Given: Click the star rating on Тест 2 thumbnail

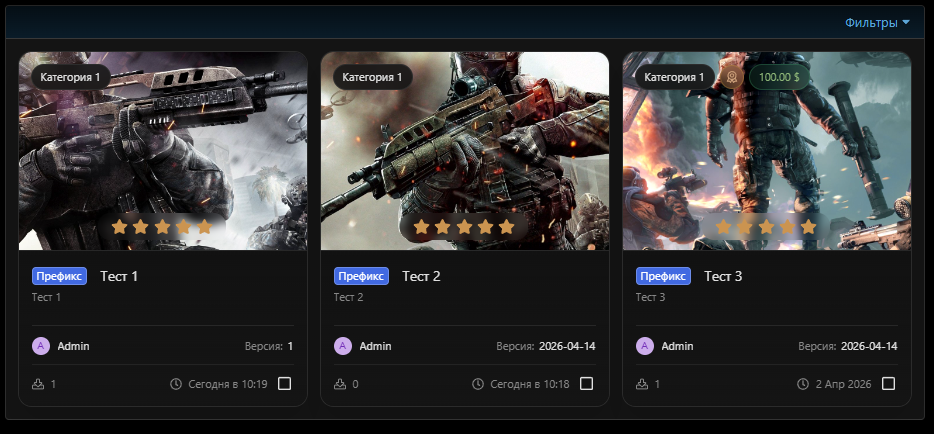Looking at the screenshot, I should tap(464, 227).
